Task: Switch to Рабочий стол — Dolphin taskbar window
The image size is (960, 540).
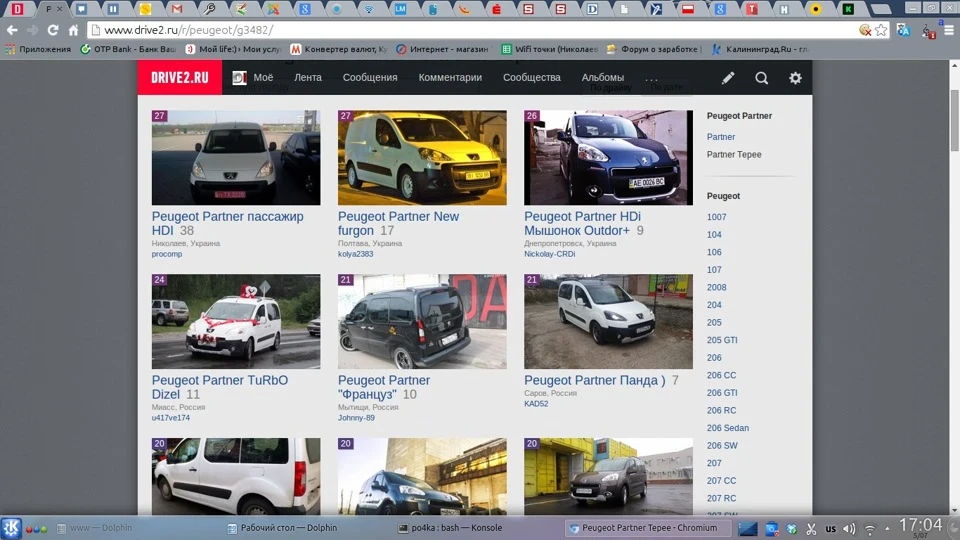Action: pos(282,528)
